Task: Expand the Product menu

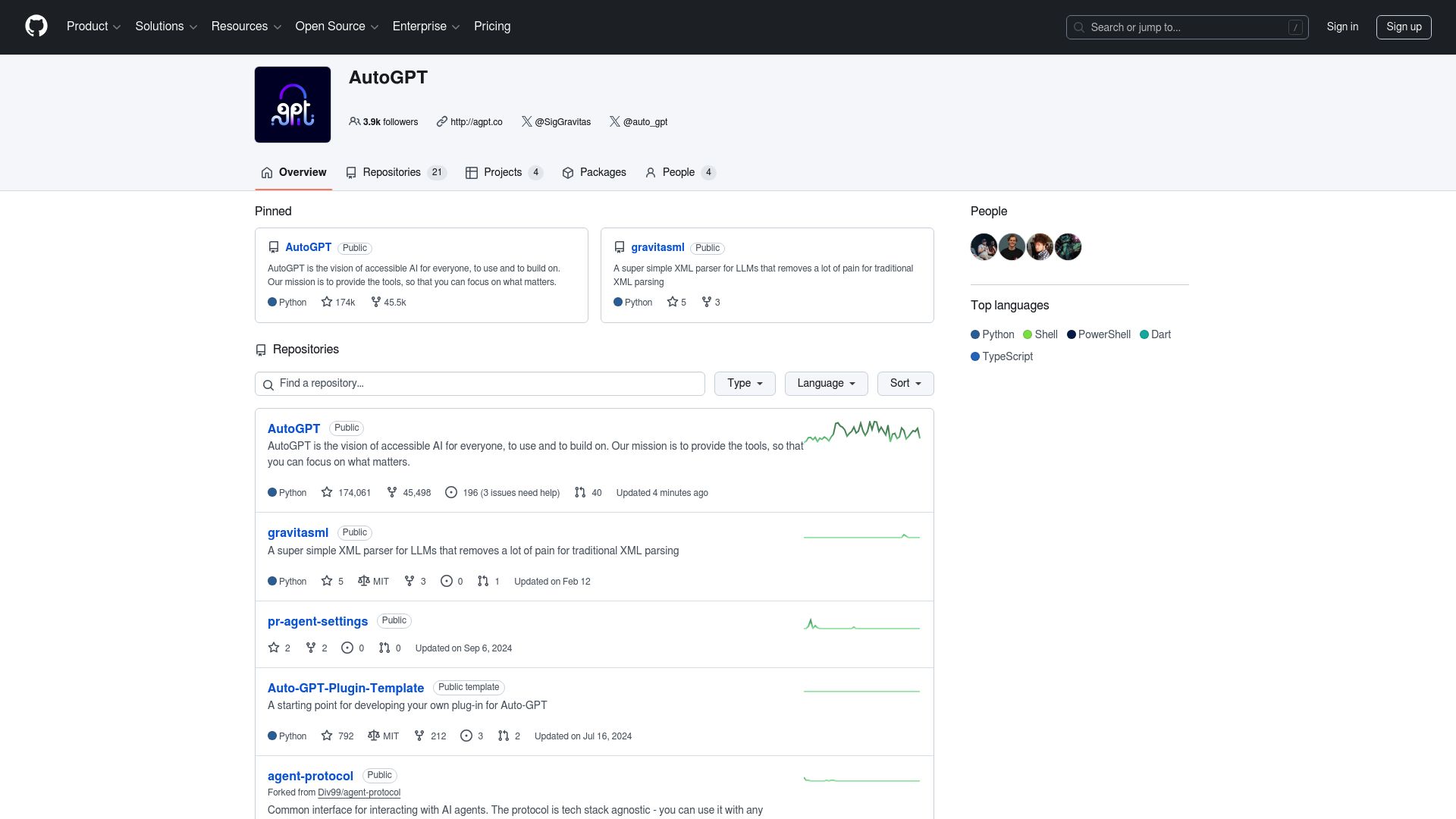Action: pyautogui.click(x=93, y=27)
